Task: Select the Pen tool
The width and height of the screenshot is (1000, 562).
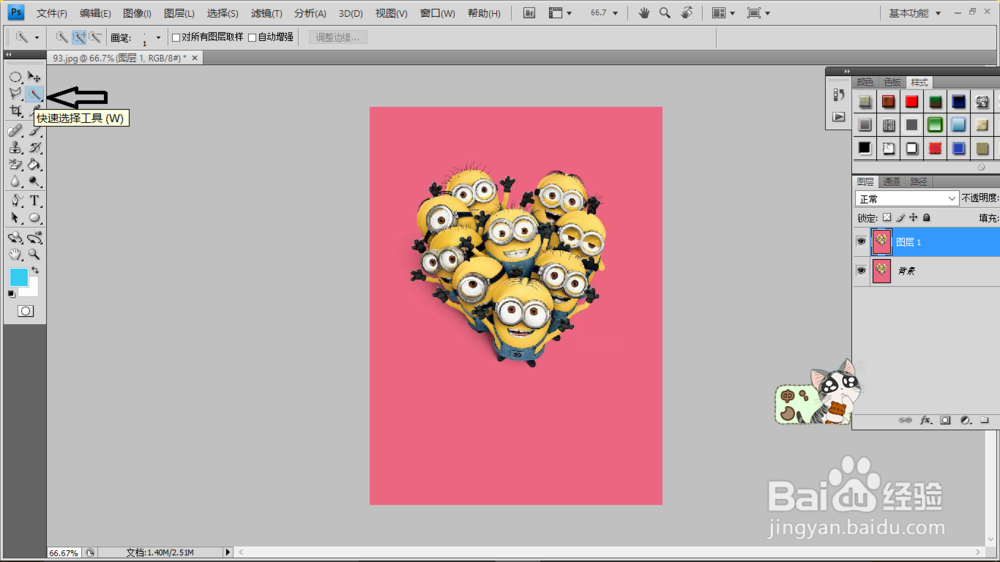Action: click(15, 201)
